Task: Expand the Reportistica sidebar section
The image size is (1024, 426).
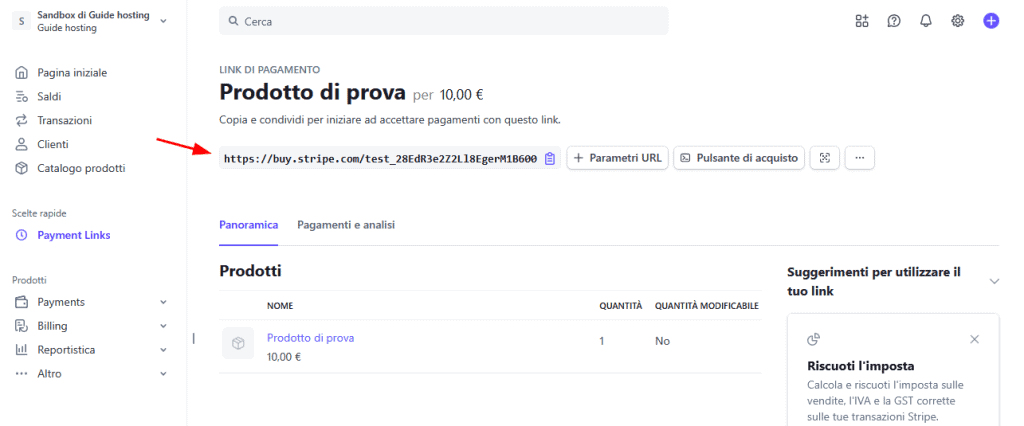Action: pos(163,350)
